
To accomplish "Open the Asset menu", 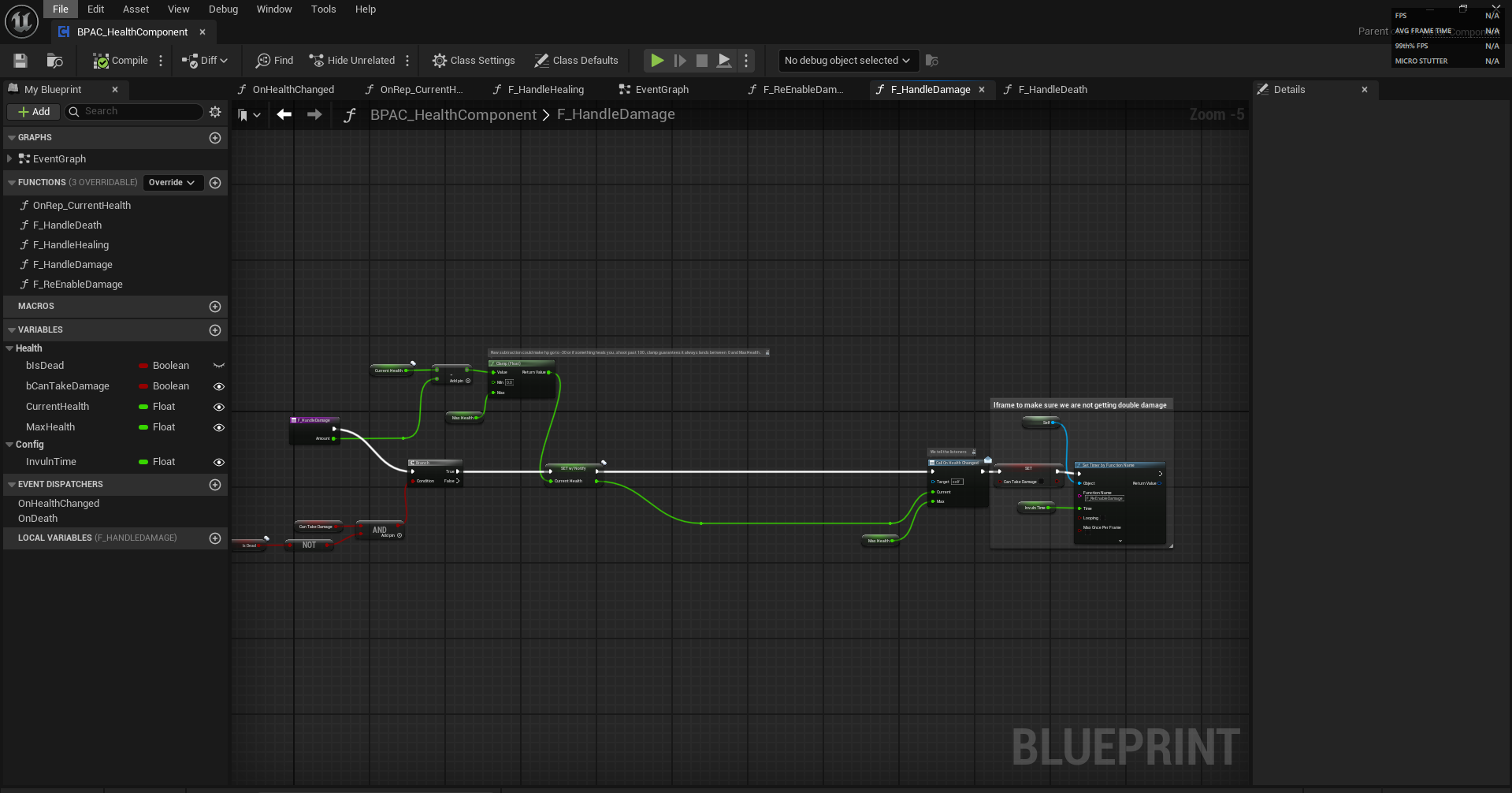I will pyautogui.click(x=136, y=9).
